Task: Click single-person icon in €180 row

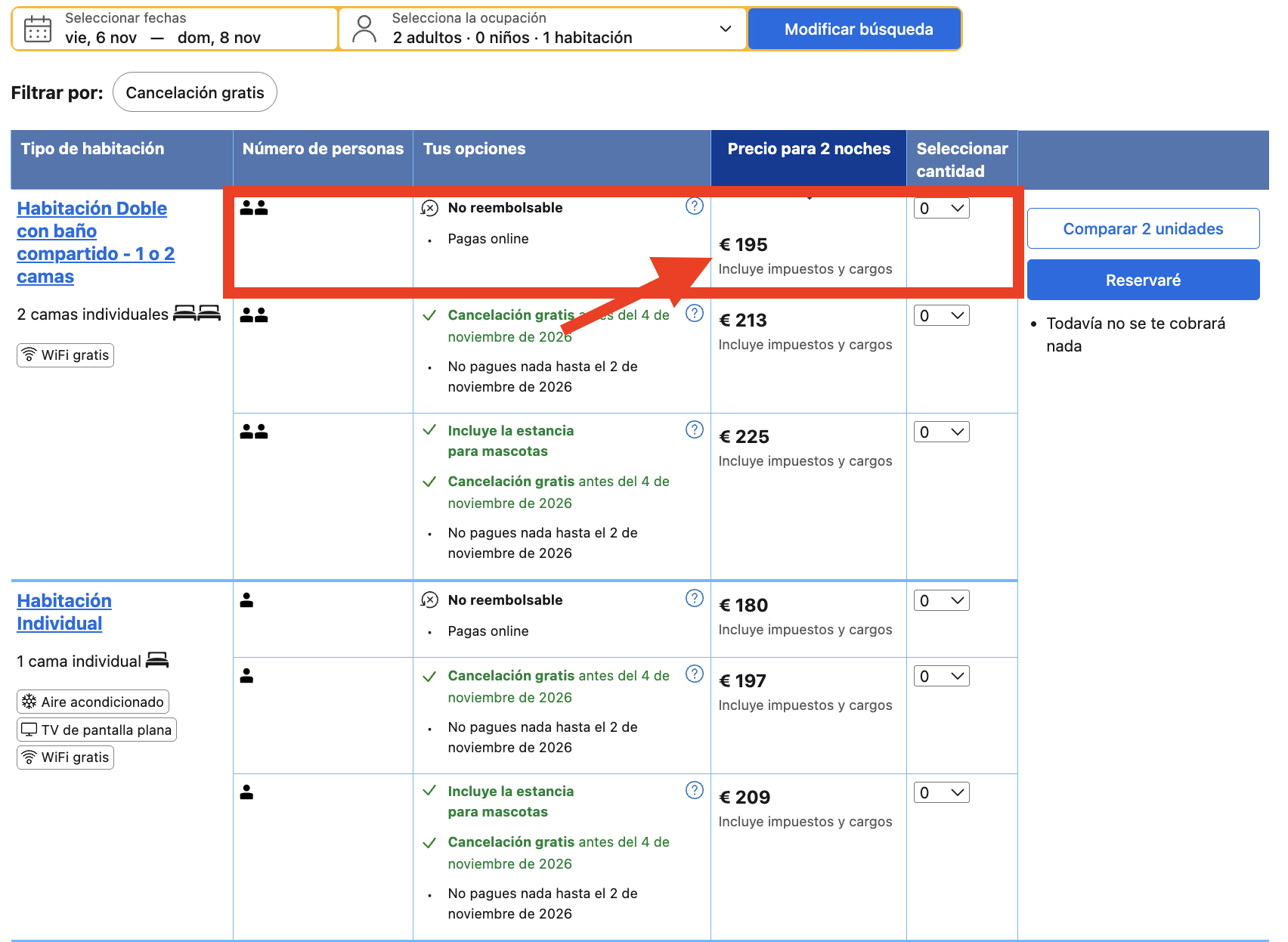Action: (246, 600)
